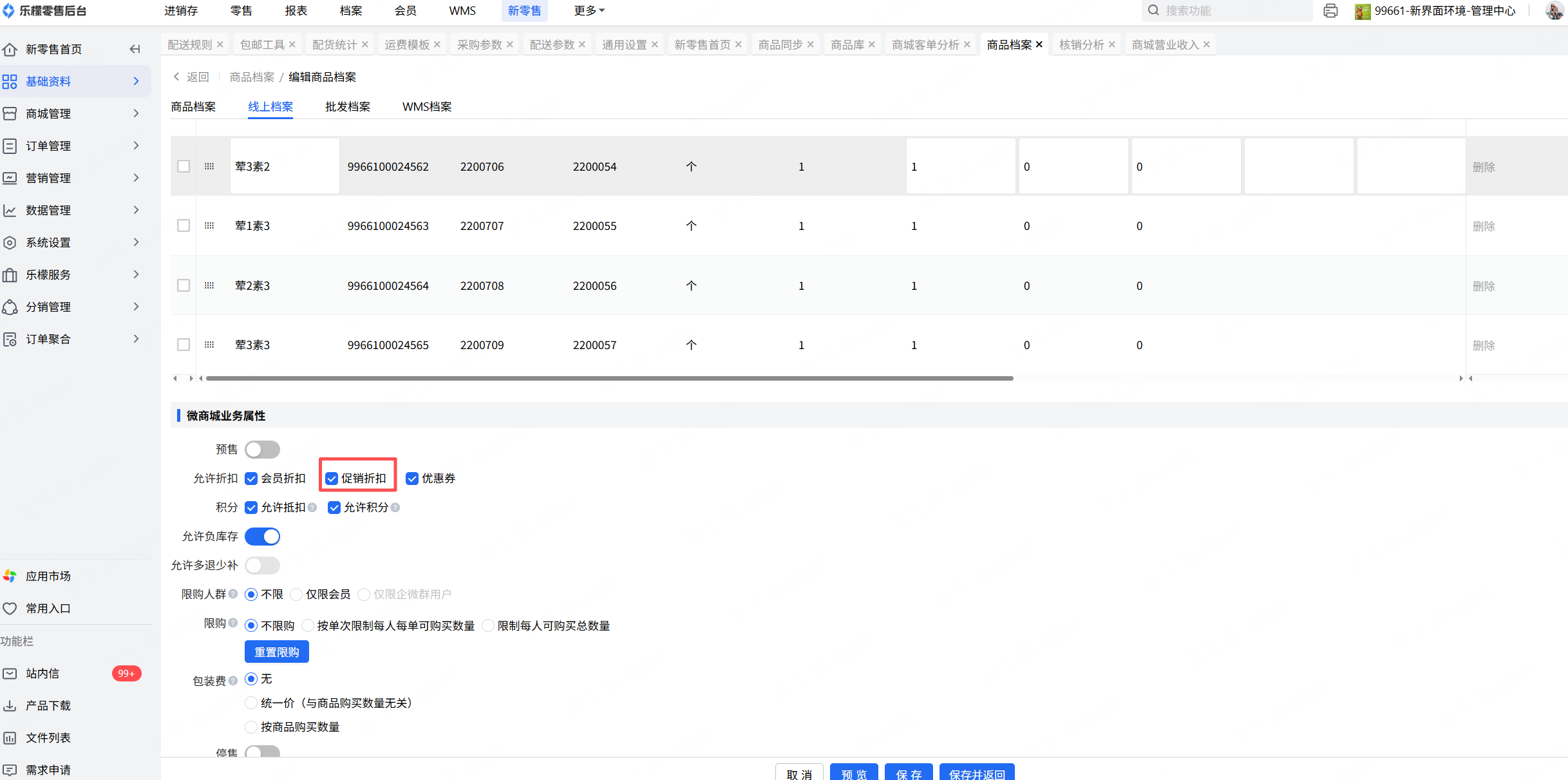Select the 仅限会员 radio option
Viewport: 1568px width, 780px height.
pos(296,595)
